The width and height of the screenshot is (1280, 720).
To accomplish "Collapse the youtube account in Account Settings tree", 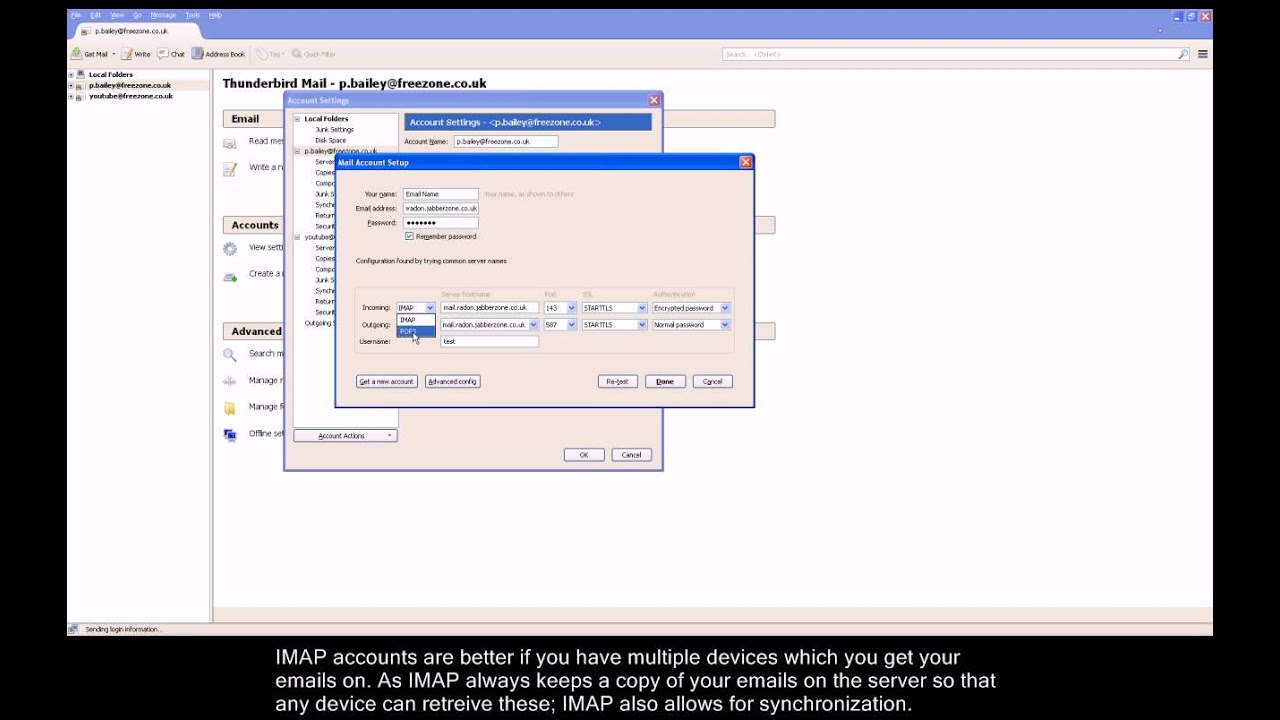I will point(297,238).
